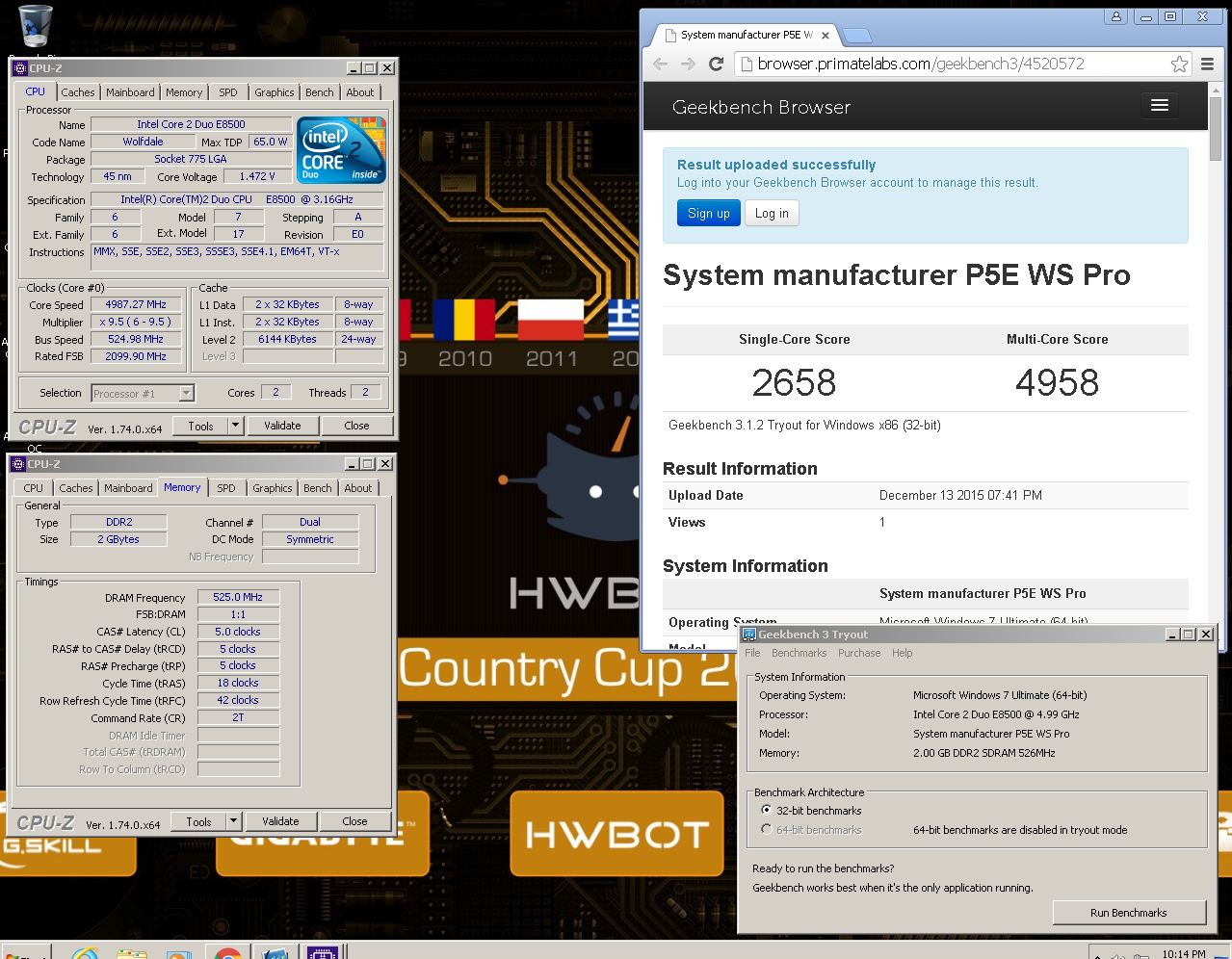Click the Chrome user profile icon

click(x=1116, y=16)
